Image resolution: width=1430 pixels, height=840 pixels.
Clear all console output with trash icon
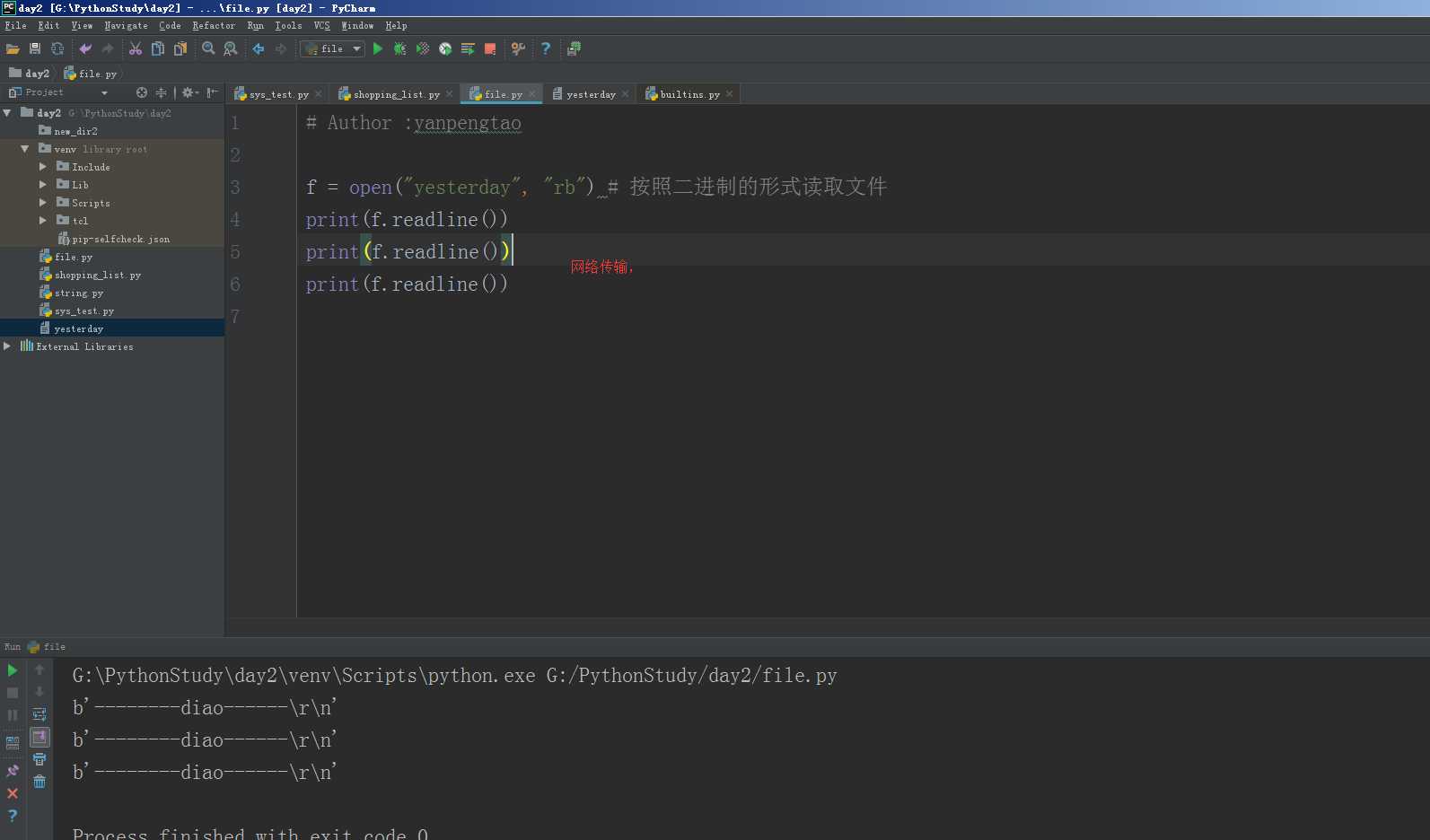click(x=39, y=782)
